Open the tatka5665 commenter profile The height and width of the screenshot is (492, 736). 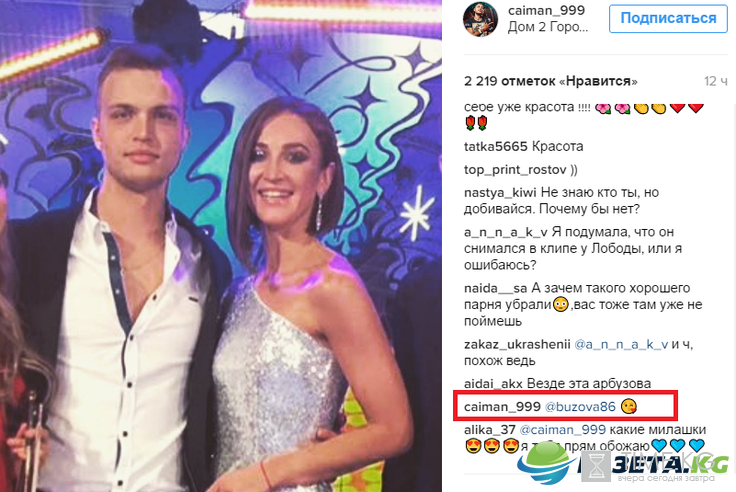pyautogui.click(x=496, y=146)
